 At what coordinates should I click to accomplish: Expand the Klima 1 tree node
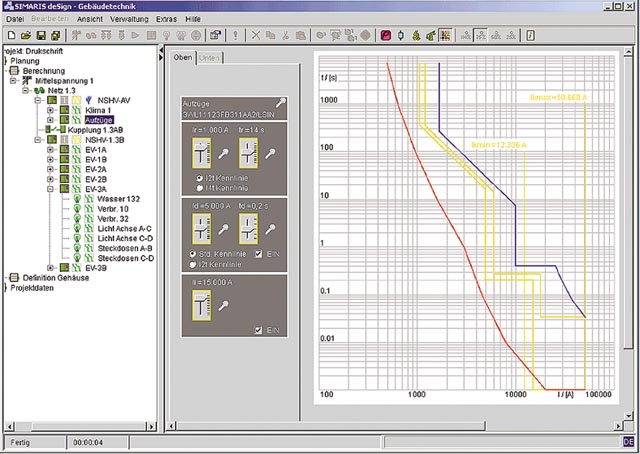(x=50, y=110)
